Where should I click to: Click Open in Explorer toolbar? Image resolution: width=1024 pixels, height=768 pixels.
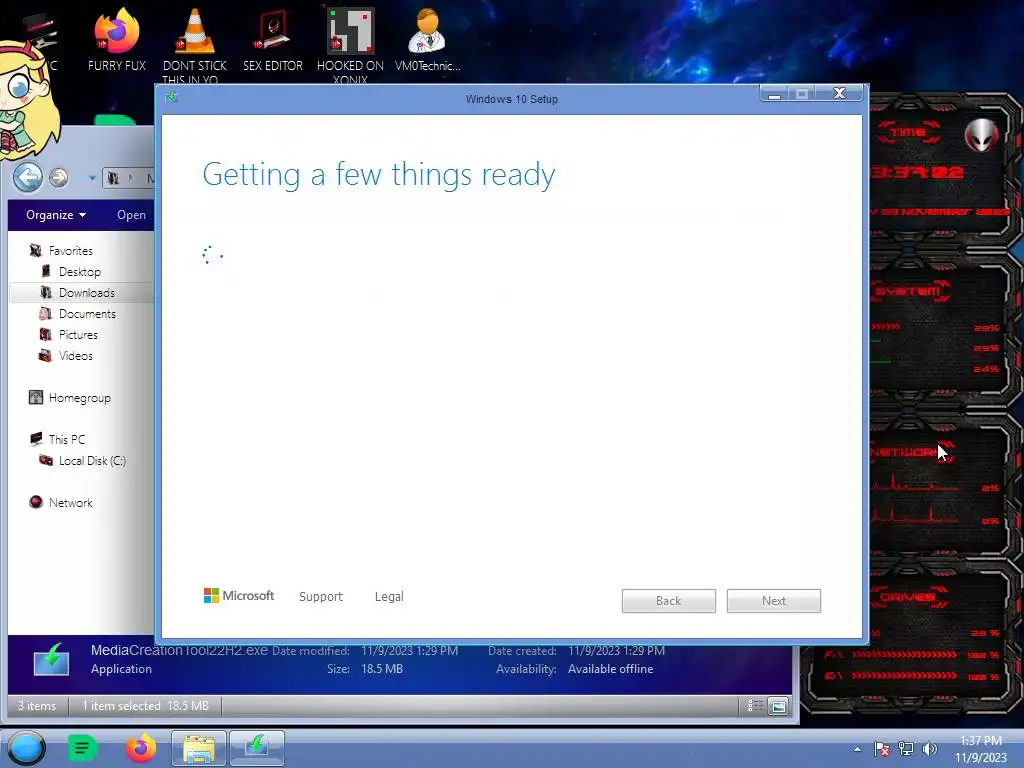(131, 215)
